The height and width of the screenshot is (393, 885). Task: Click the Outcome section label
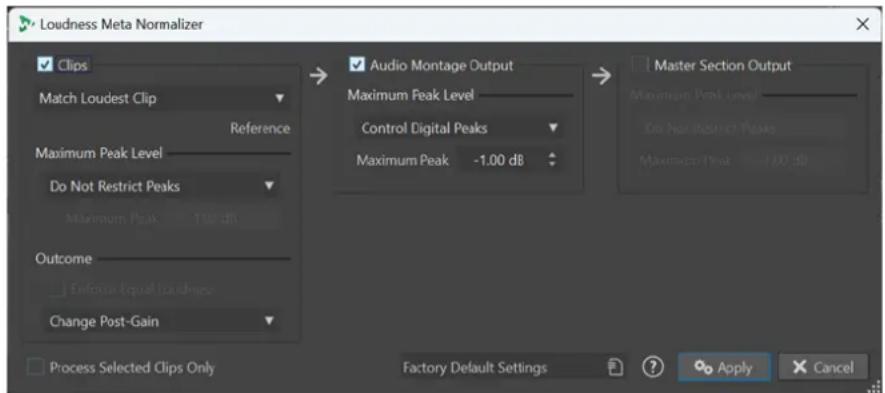tap(63, 259)
